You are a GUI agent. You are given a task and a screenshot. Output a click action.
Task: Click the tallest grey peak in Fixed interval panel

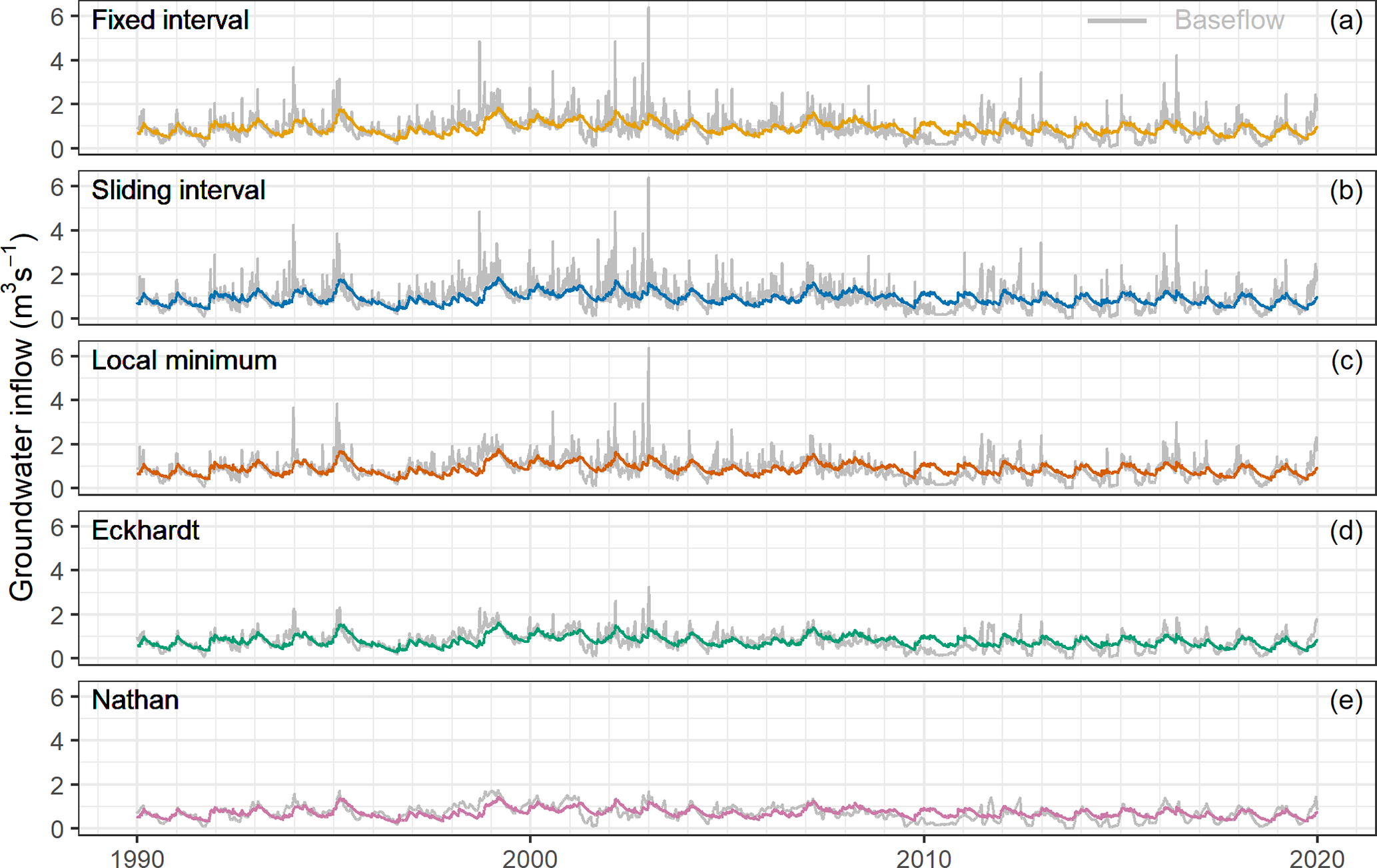coord(648,13)
